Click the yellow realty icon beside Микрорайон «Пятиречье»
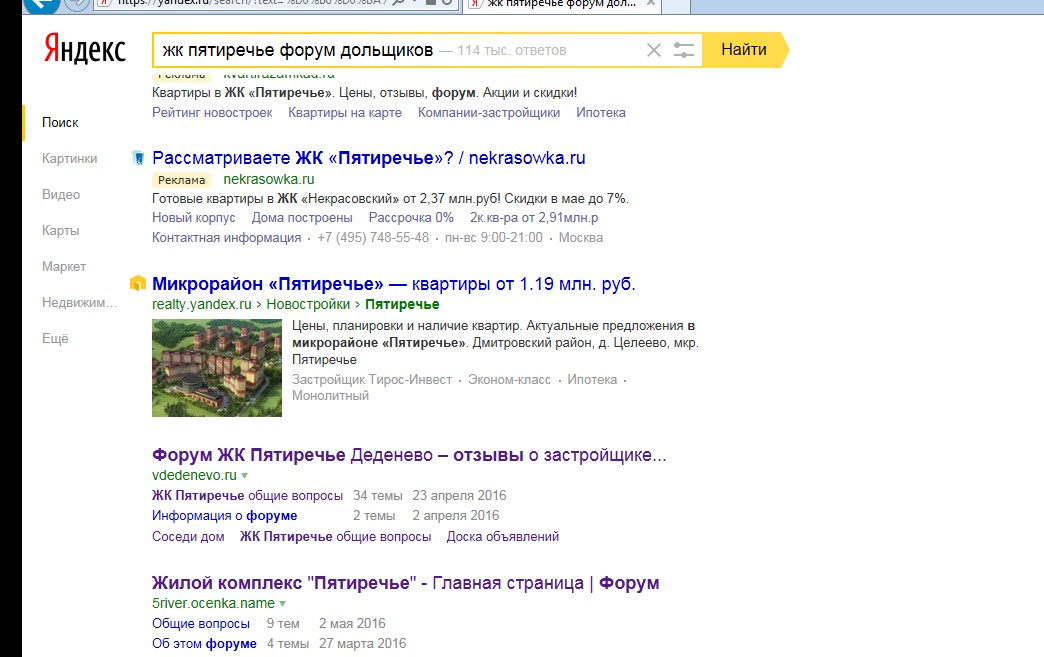 138,284
